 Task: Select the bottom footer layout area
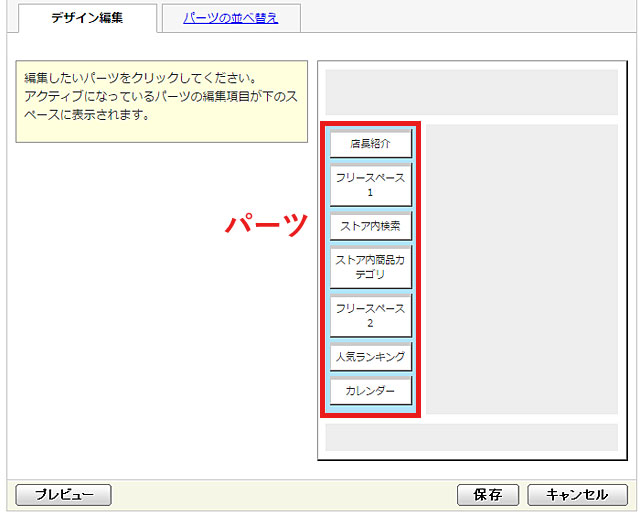(x=471, y=437)
